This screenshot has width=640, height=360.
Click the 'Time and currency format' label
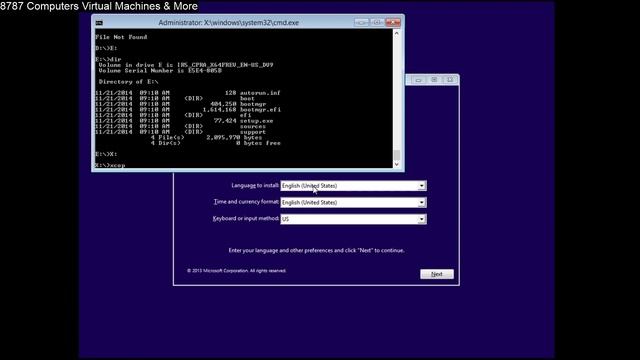point(246,202)
